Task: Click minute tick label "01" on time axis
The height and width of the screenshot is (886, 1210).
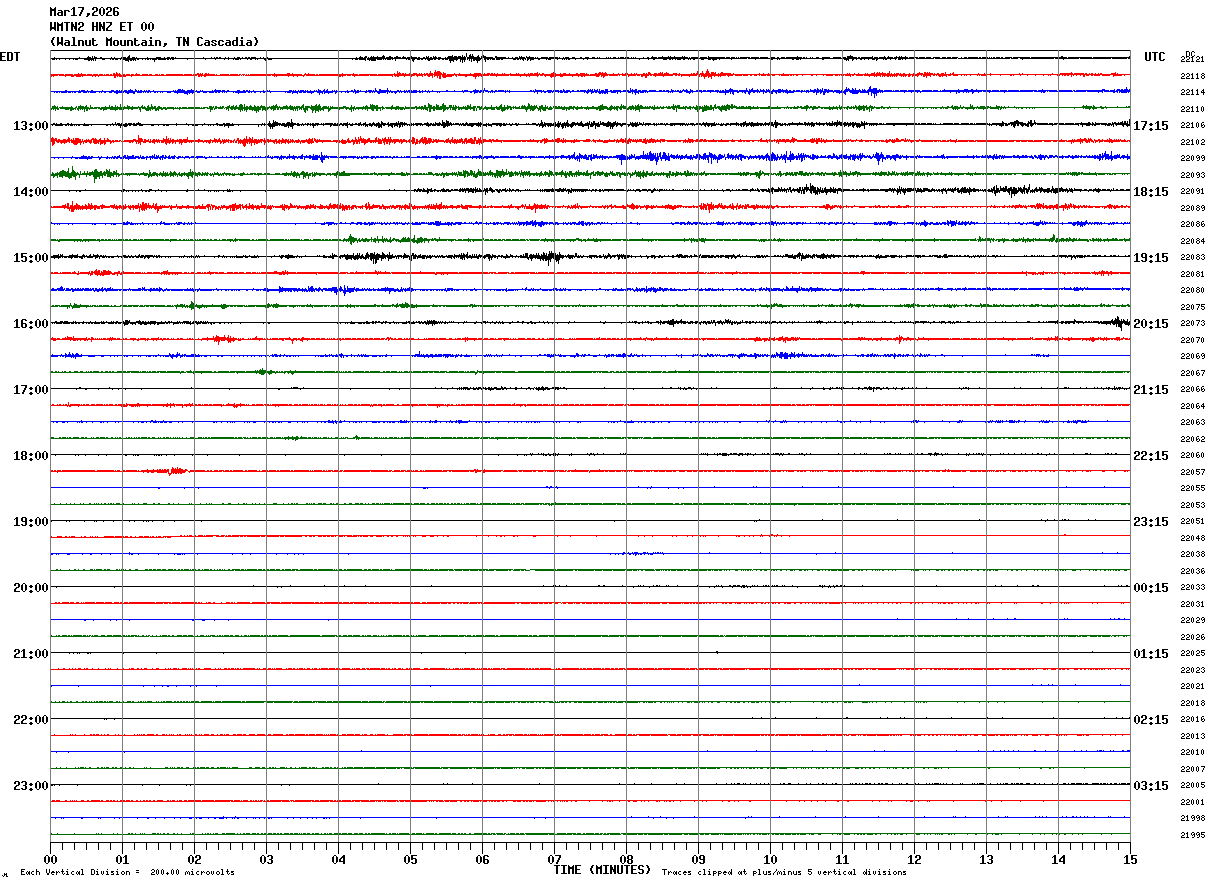Action: pos(122,860)
